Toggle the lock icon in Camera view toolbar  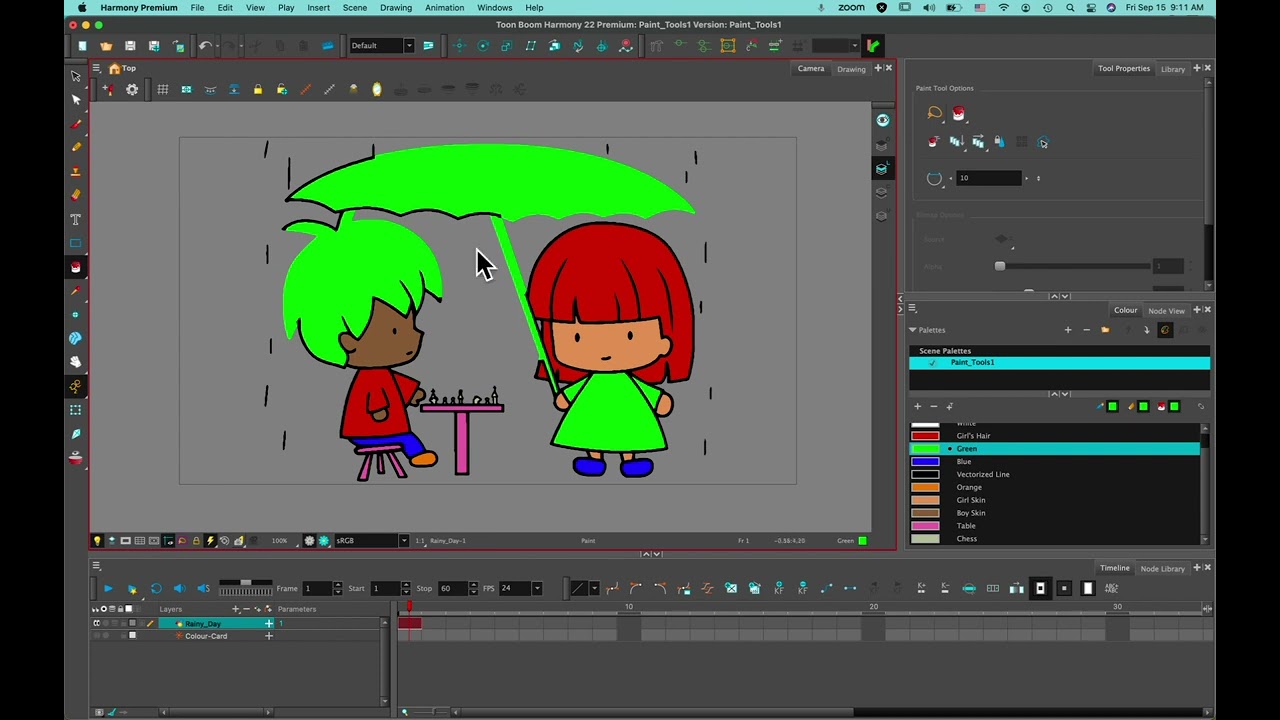coord(258,90)
